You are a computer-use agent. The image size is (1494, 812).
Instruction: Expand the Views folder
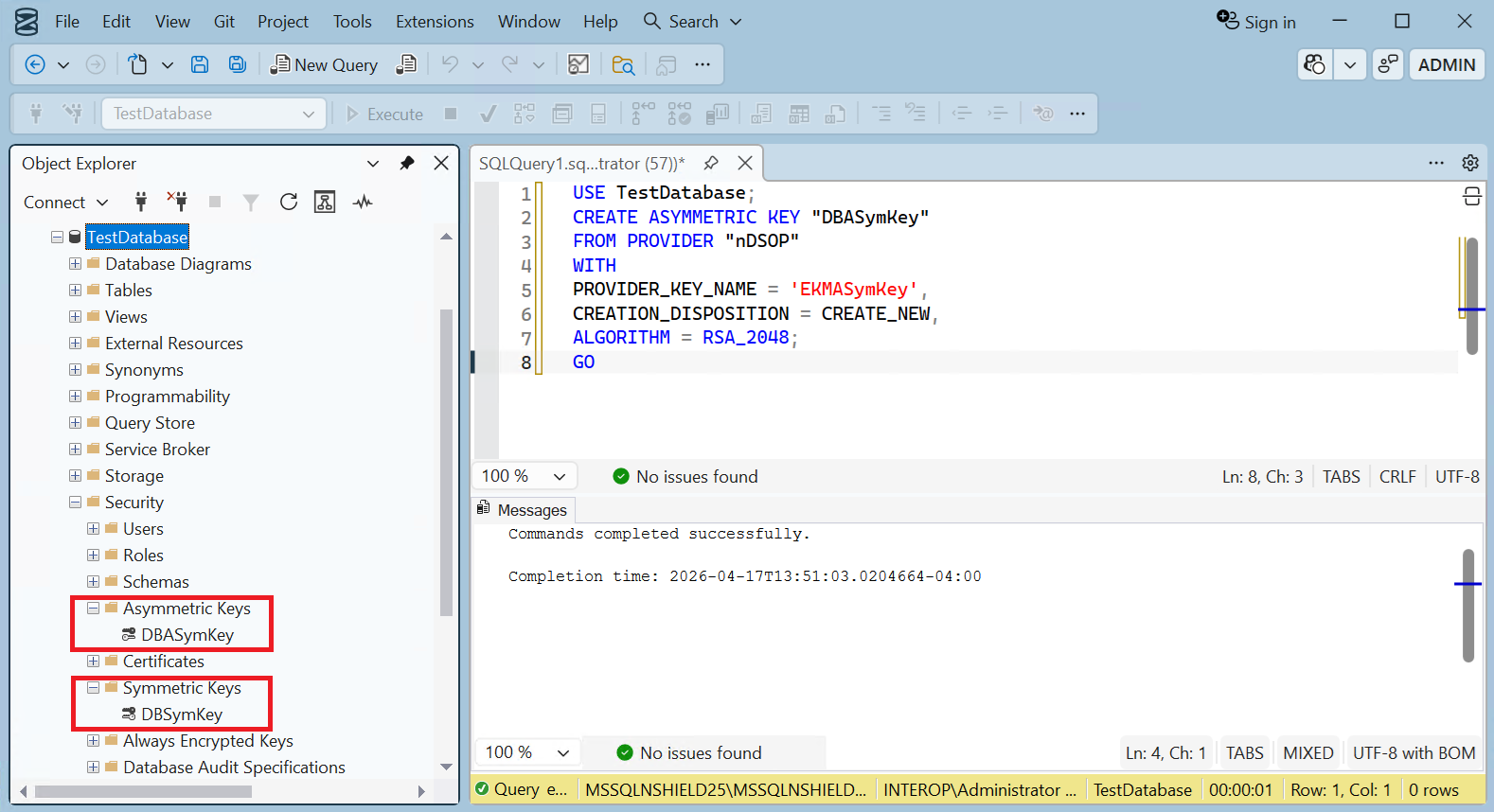(75, 317)
